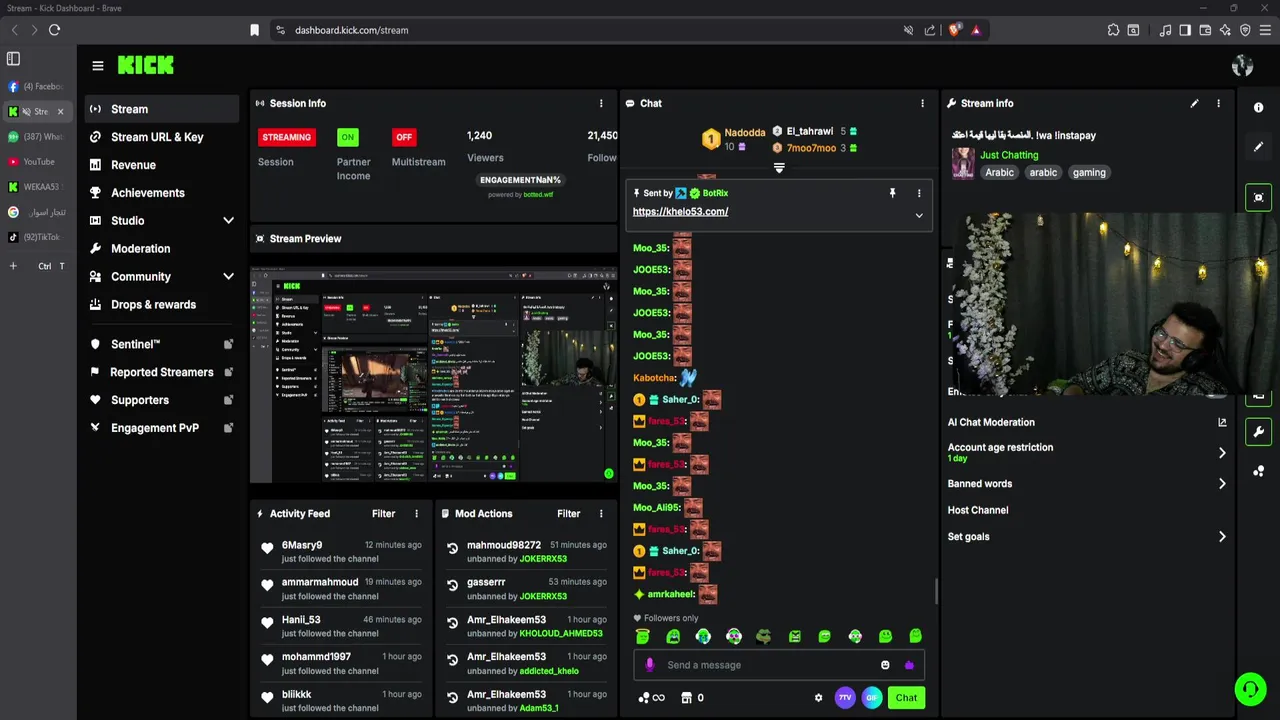This screenshot has width=1280, height=720.
Task: Open Reported Streamers link
Action: tap(161, 372)
